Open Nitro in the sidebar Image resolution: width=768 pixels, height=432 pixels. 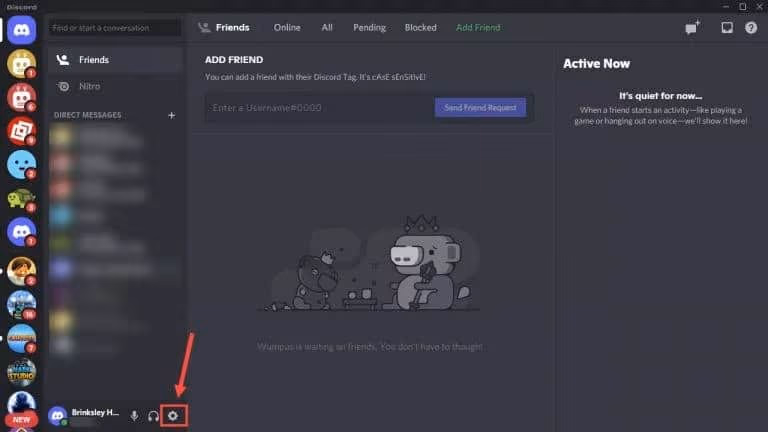[x=115, y=86]
